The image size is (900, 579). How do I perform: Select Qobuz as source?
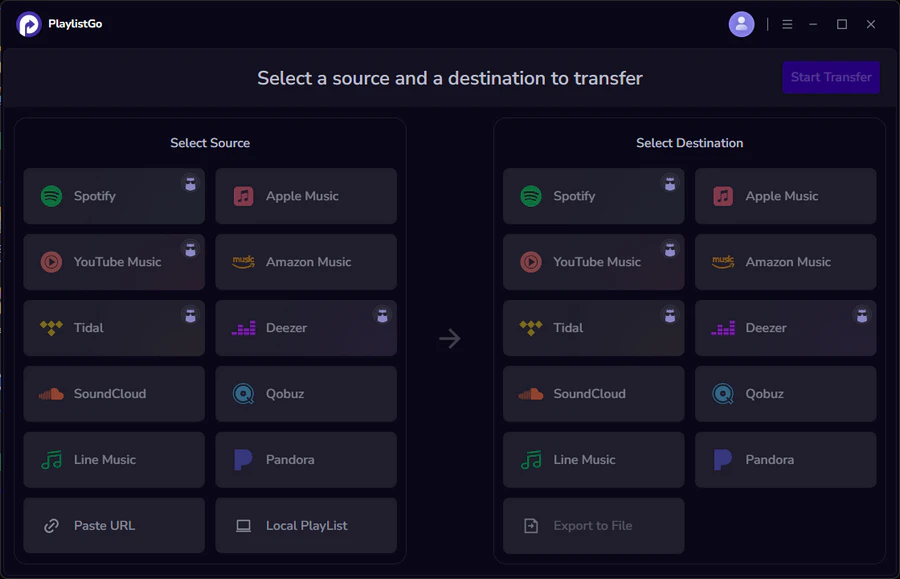pos(306,394)
